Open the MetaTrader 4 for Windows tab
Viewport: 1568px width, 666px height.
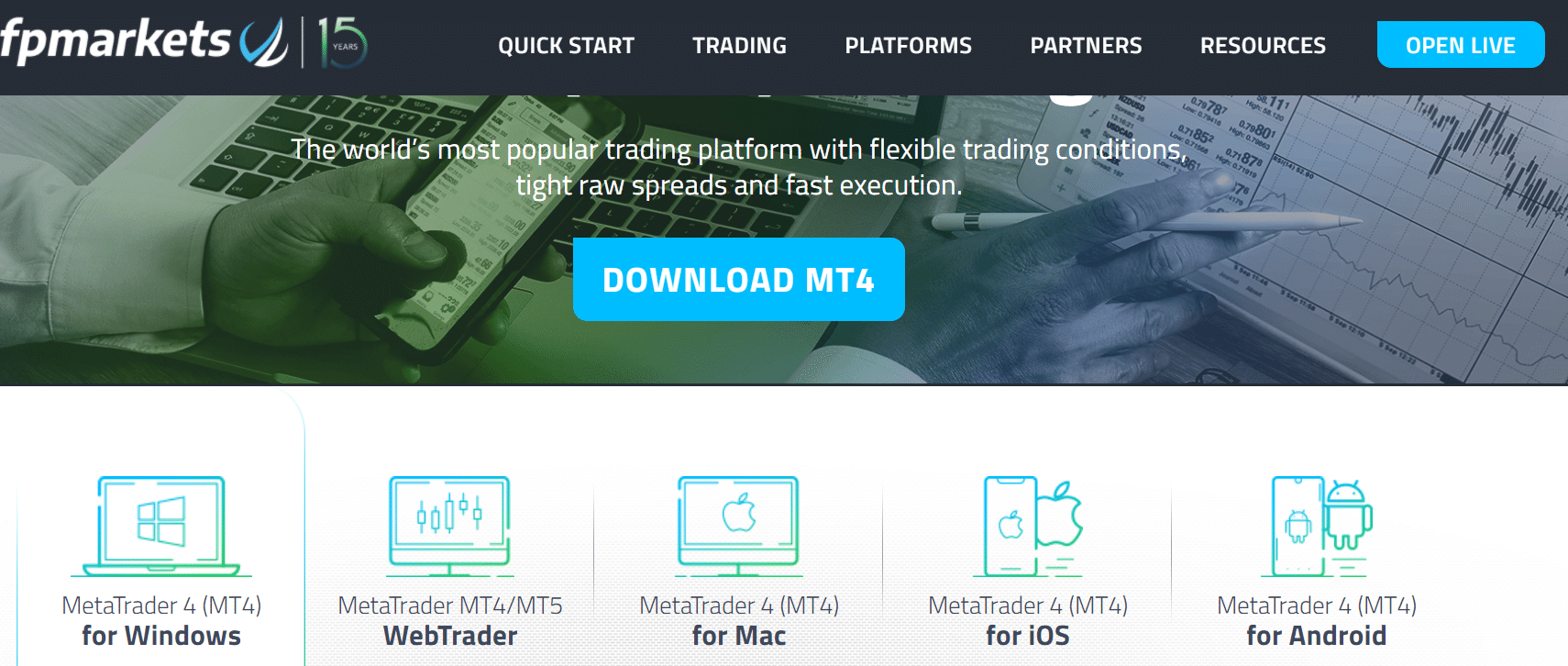click(x=161, y=620)
